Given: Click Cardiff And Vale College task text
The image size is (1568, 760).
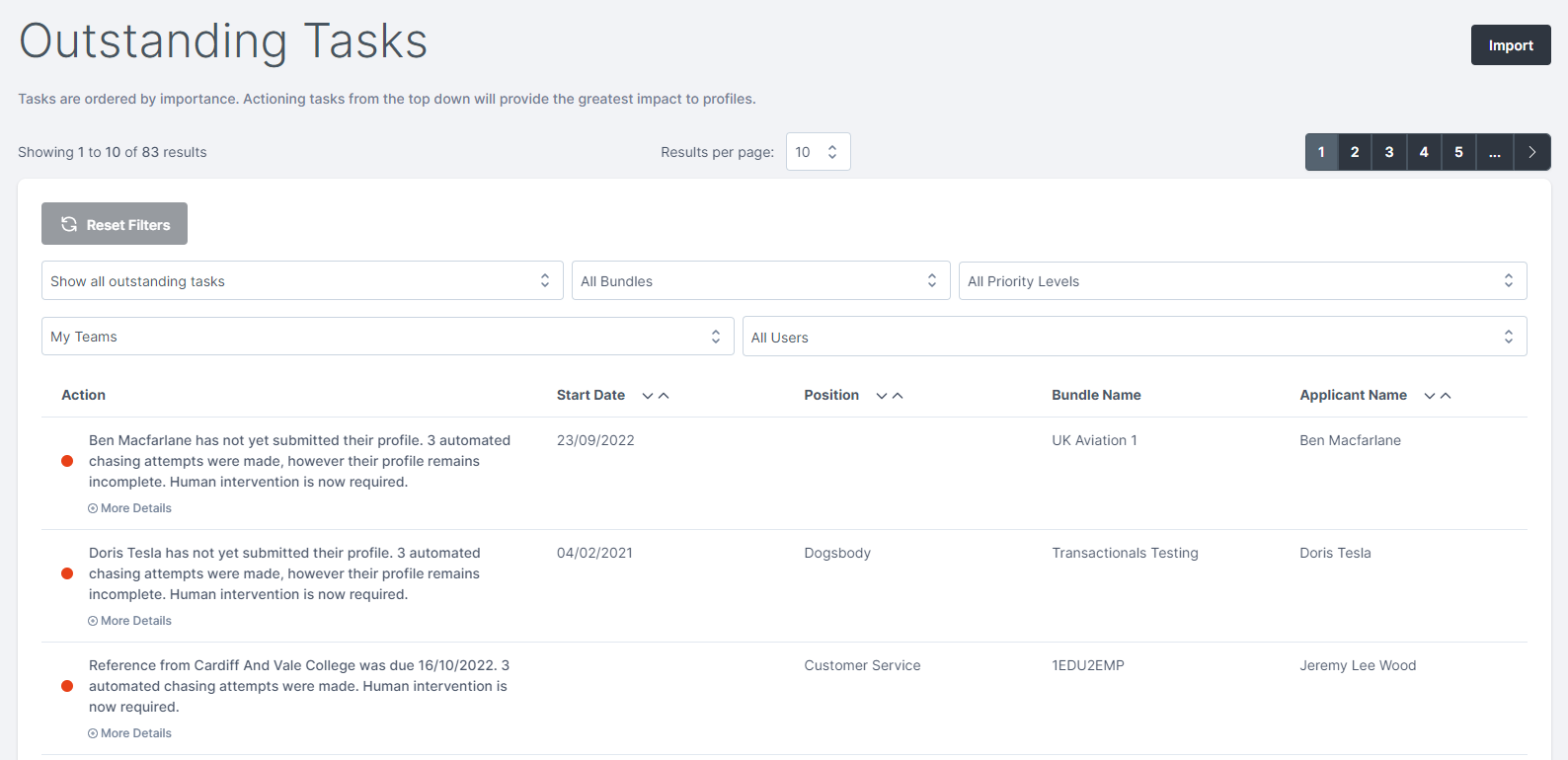Looking at the screenshot, I should (299, 686).
